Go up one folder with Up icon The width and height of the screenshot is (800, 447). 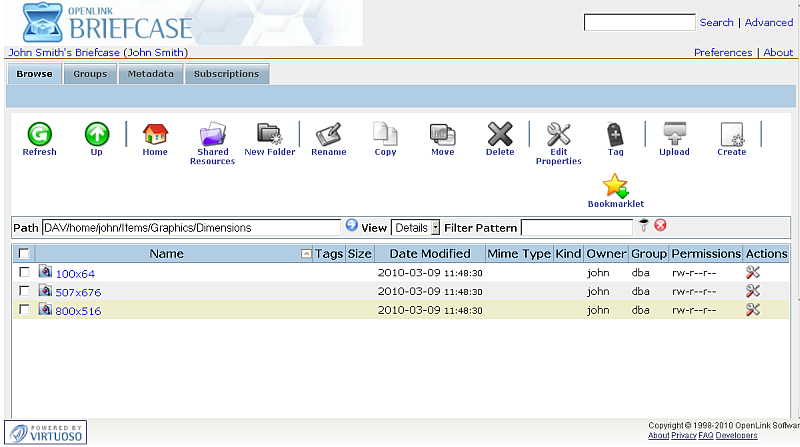(x=96, y=134)
